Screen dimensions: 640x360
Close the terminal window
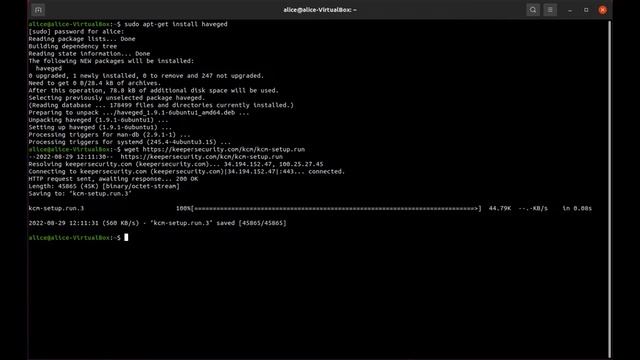pos(602,10)
